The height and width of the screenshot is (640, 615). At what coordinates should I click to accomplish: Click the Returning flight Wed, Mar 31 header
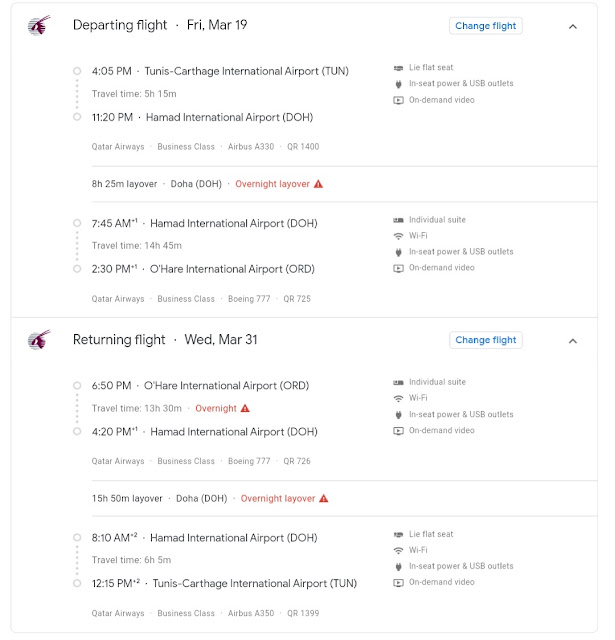tap(165, 340)
